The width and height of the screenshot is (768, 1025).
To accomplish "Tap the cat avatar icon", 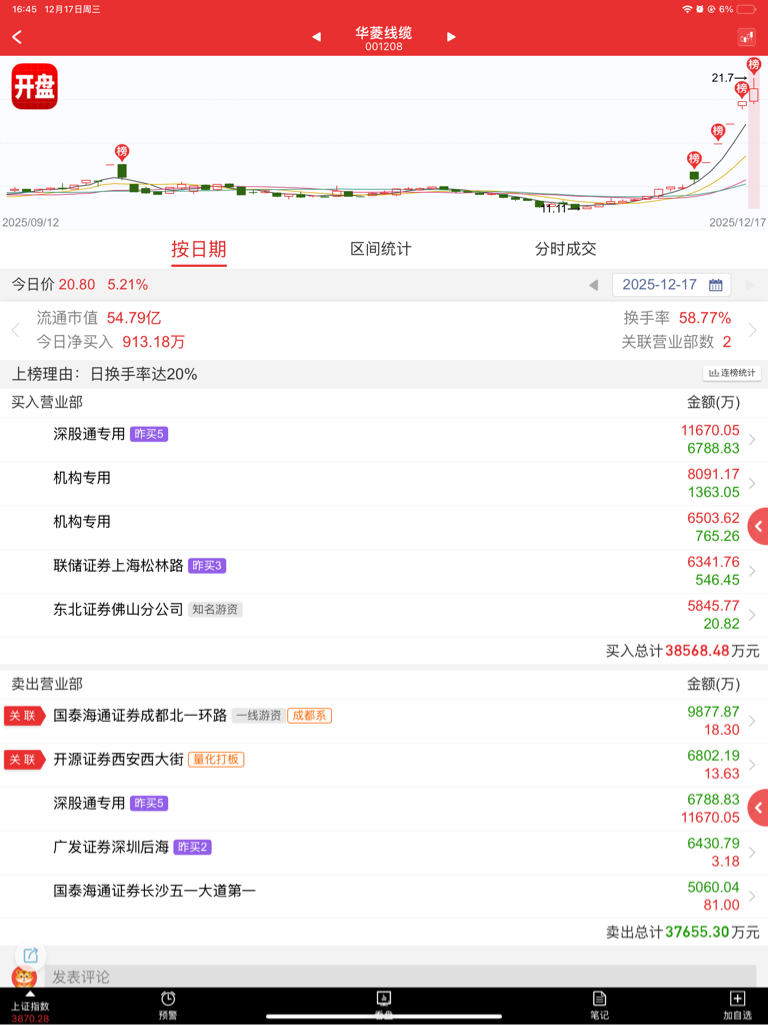I will (x=24, y=977).
